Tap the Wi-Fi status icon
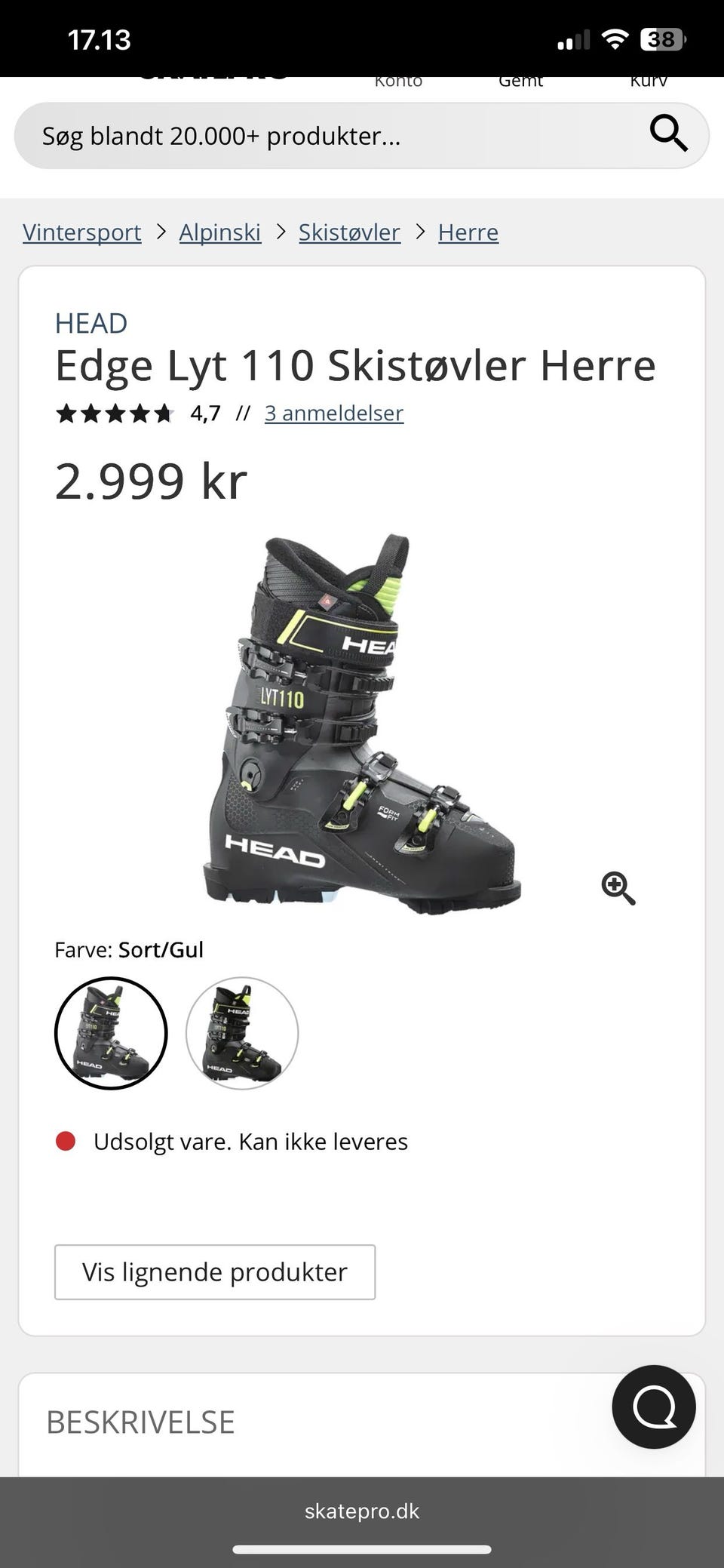Image resolution: width=724 pixels, height=1568 pixels. 615,39
